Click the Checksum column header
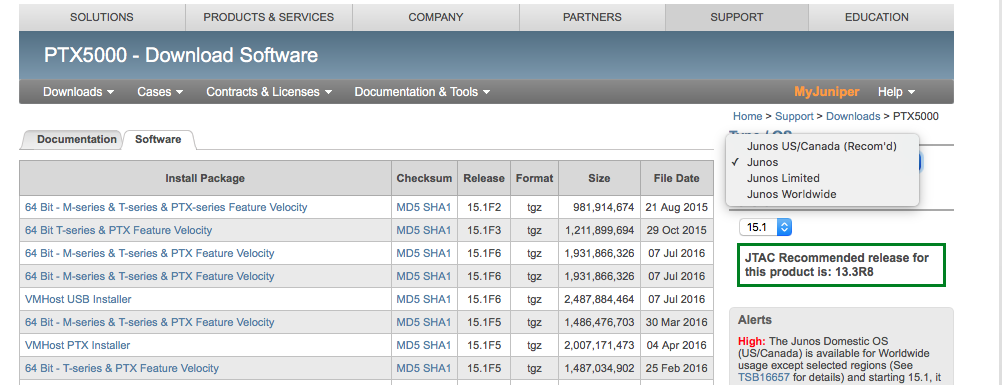 point(424,178)
